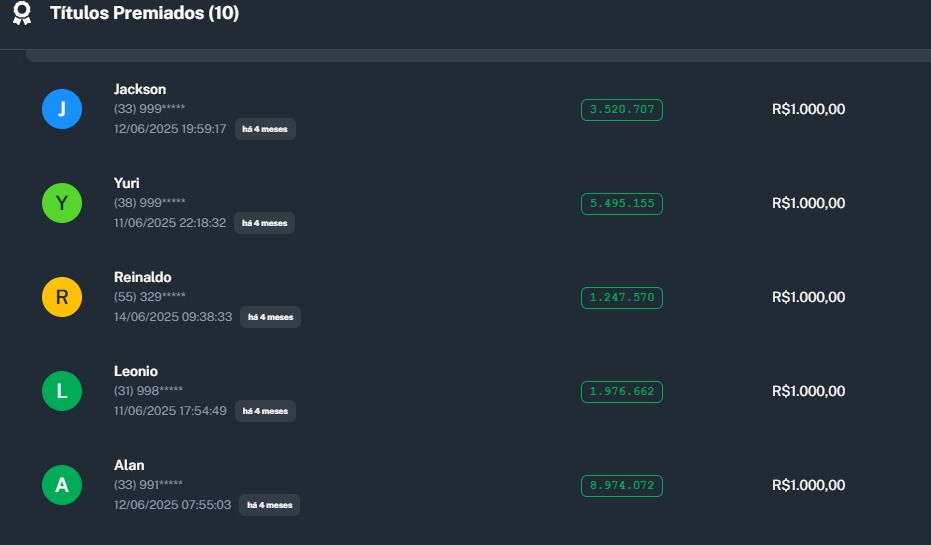Click the R$1.000,00 prize in Leonio's row
931x545 pixels.
point(808,391)
